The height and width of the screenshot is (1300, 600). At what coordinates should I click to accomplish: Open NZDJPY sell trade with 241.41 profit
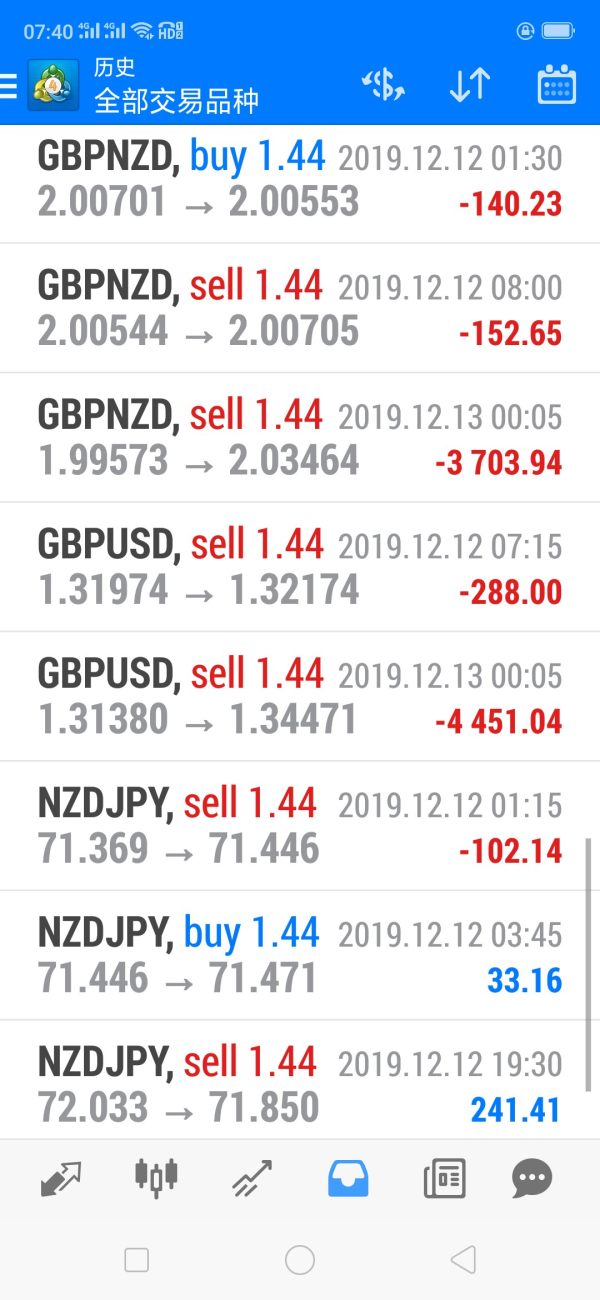300,1084
